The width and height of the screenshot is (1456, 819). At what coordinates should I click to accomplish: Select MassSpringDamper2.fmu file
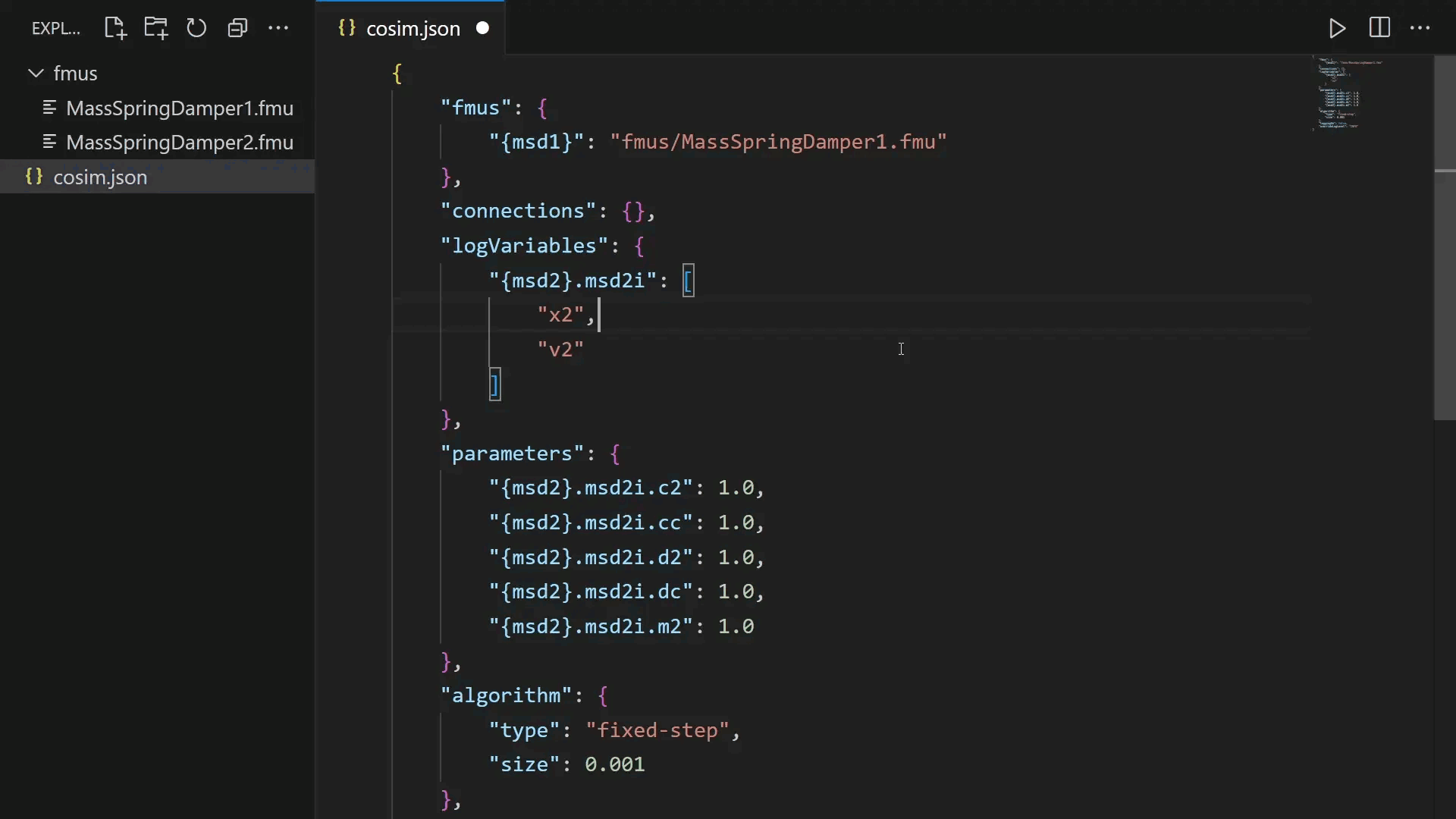[x=179, y=142]
